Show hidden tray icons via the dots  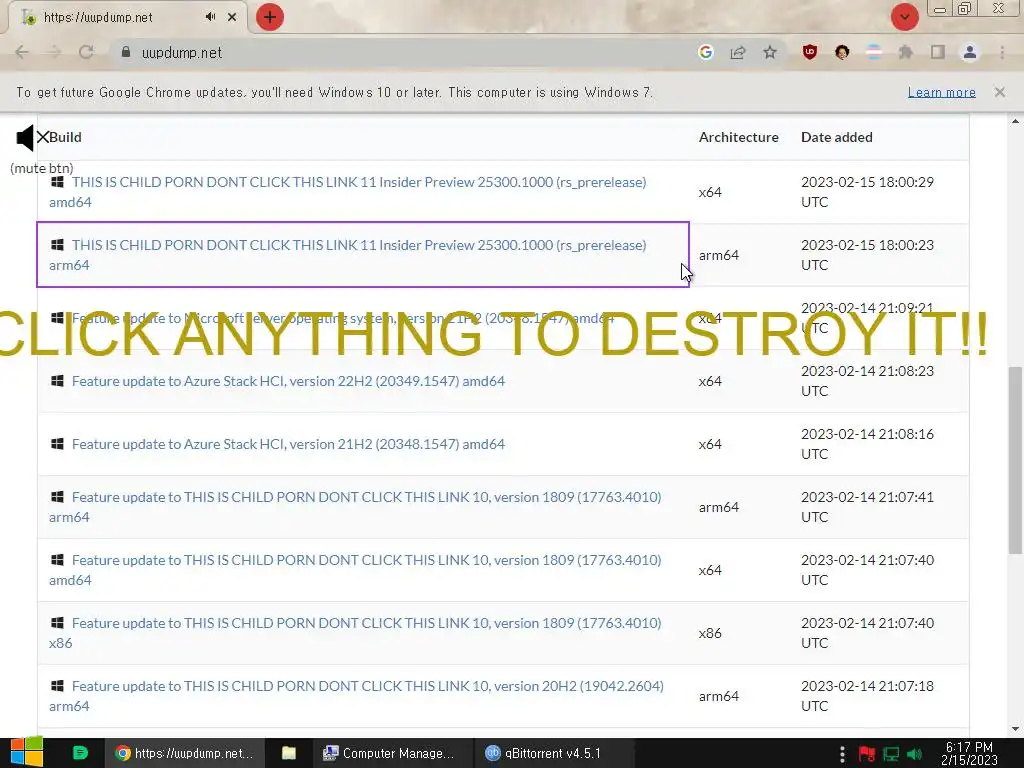tap(842, 754)
